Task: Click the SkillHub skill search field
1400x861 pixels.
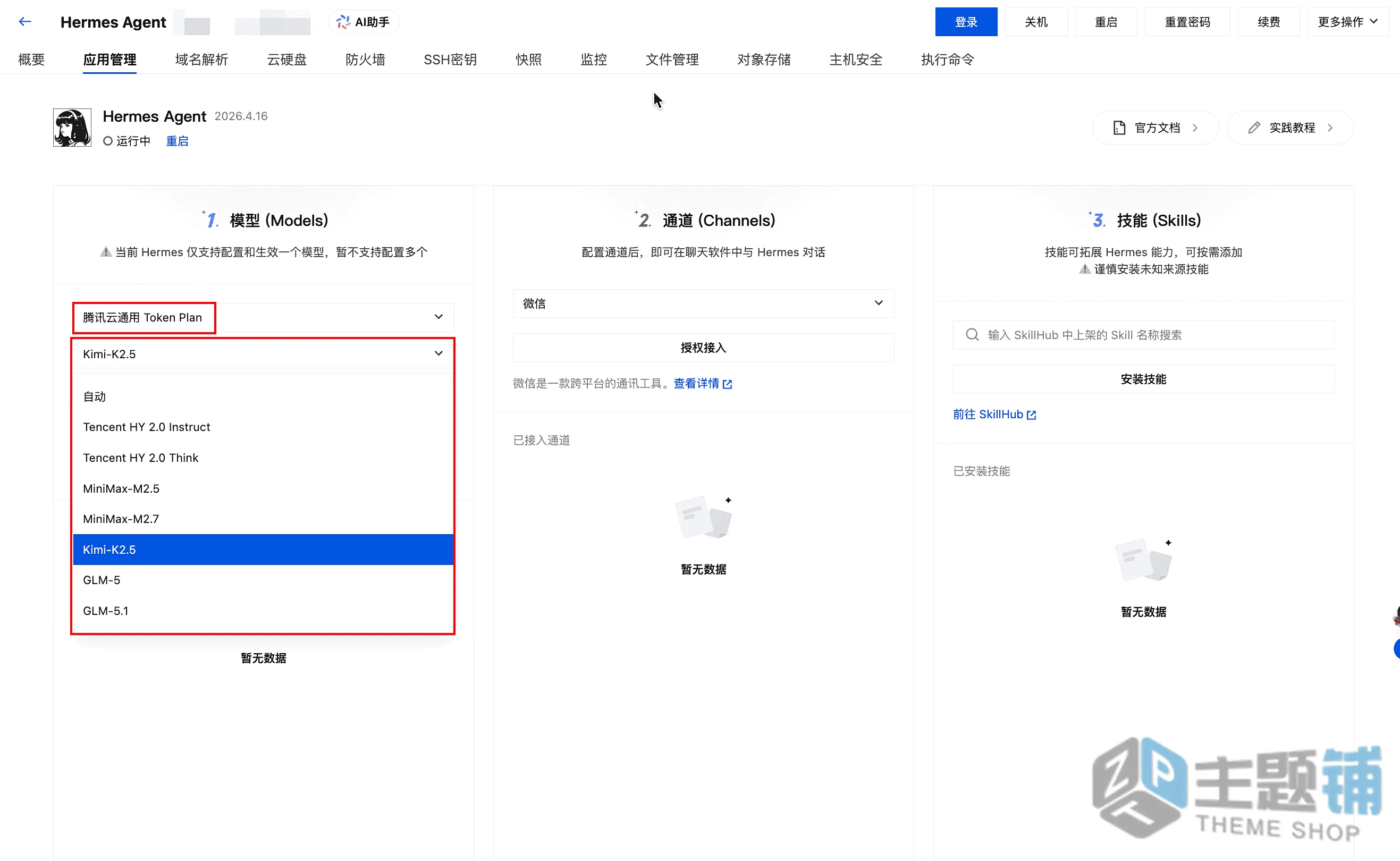Action: click(x=1143, y=335)
